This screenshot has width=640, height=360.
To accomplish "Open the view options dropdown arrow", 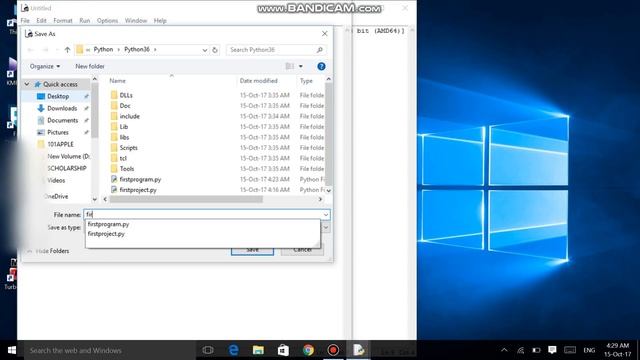I will point(301,66).
